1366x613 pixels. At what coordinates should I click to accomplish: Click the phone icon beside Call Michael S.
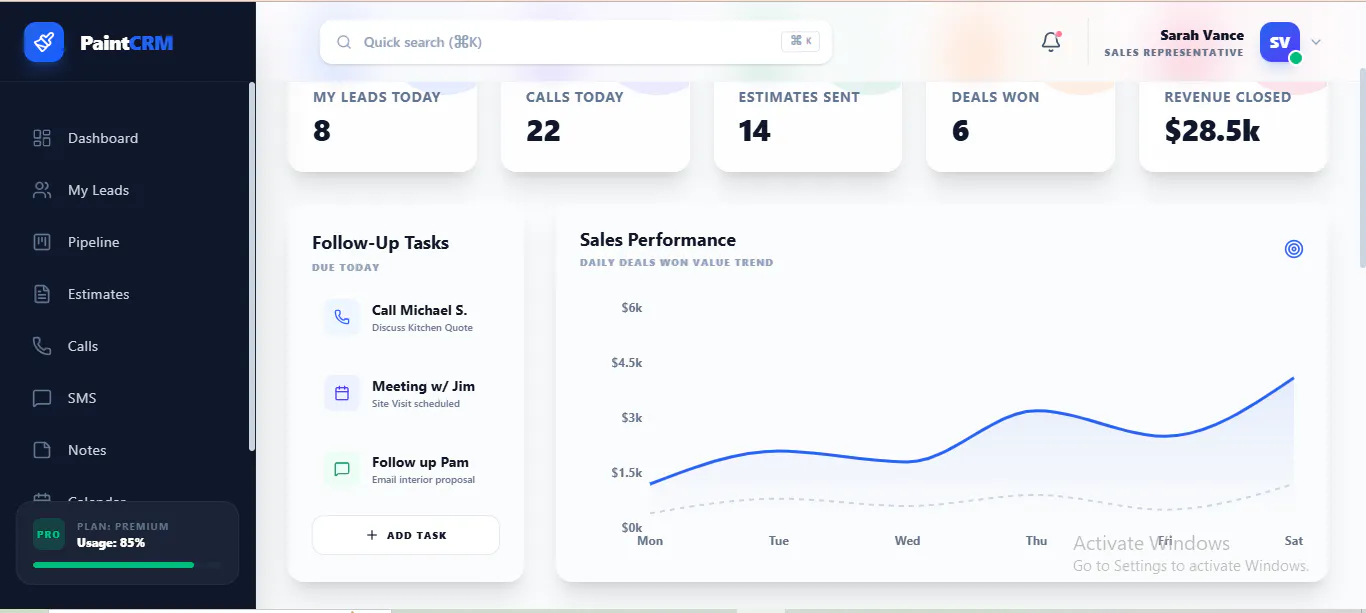click(342, 317)
